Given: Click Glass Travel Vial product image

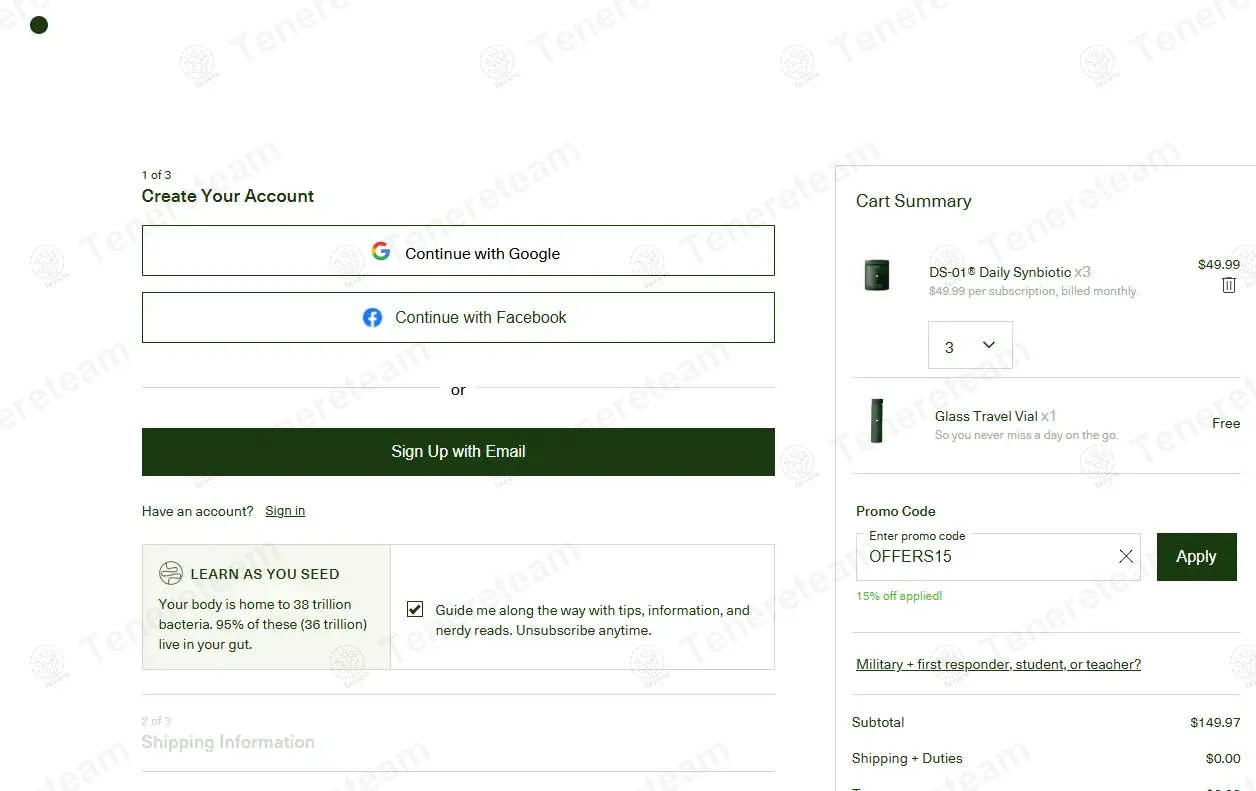Looking at the screenshot, I should 877,421.
